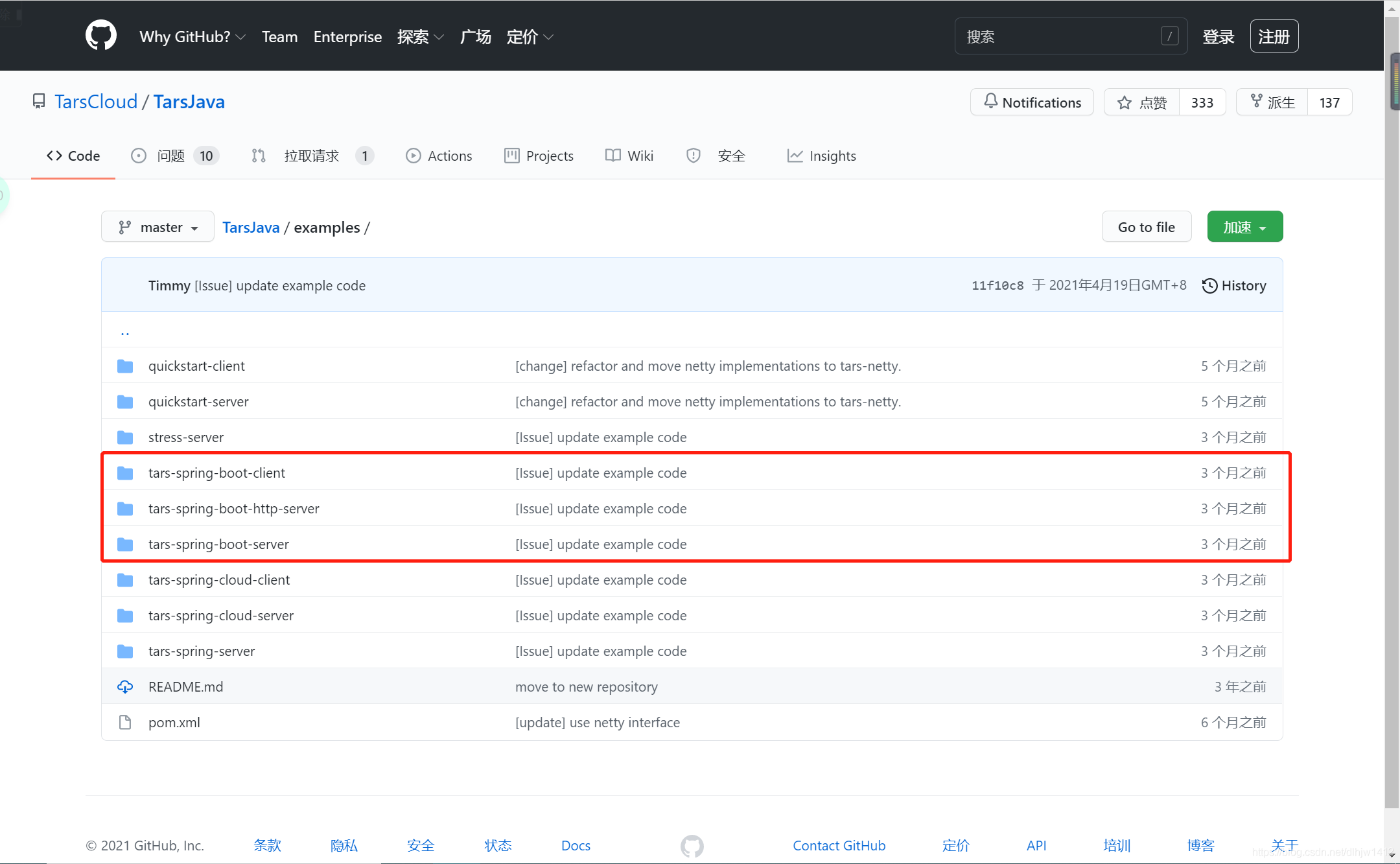Click the 333 star count
This screenshot has width=1400, height=864.
(1202, 102)
